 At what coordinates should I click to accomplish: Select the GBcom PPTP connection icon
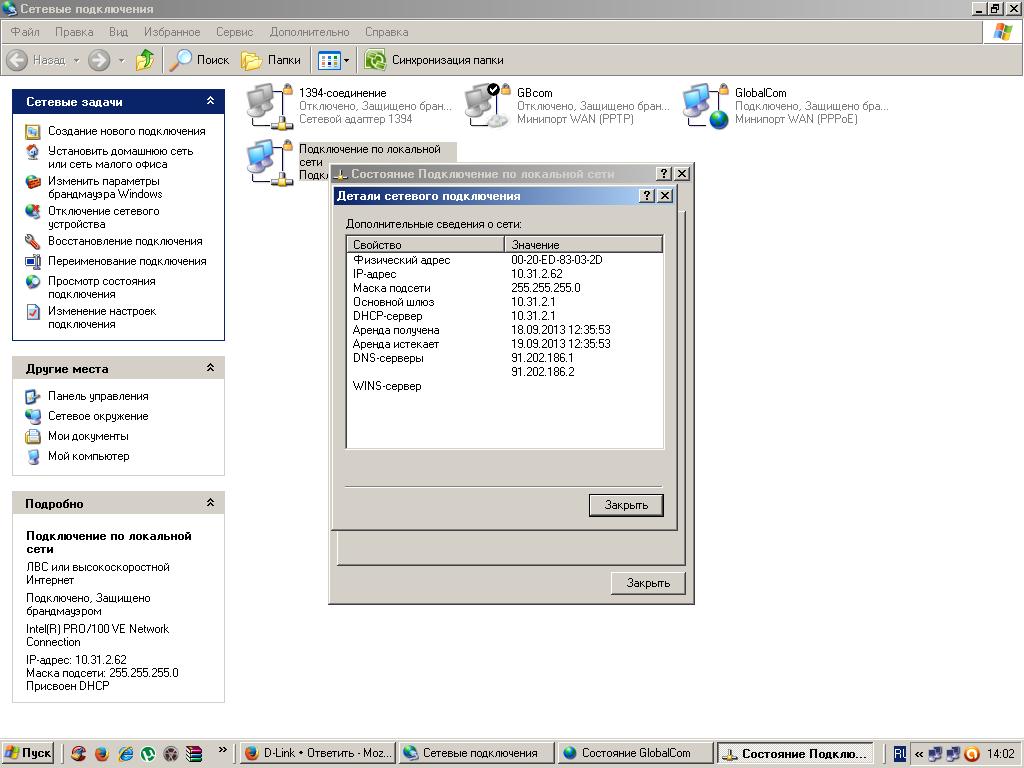486,106
